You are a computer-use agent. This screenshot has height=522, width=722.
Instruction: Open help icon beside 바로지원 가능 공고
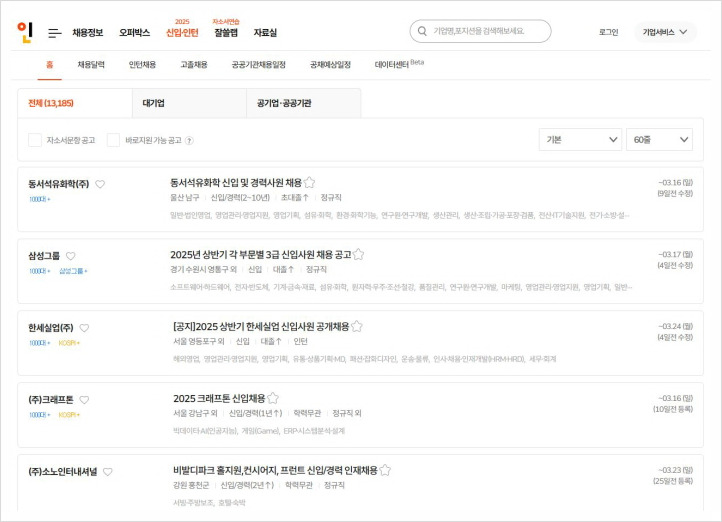189,141
